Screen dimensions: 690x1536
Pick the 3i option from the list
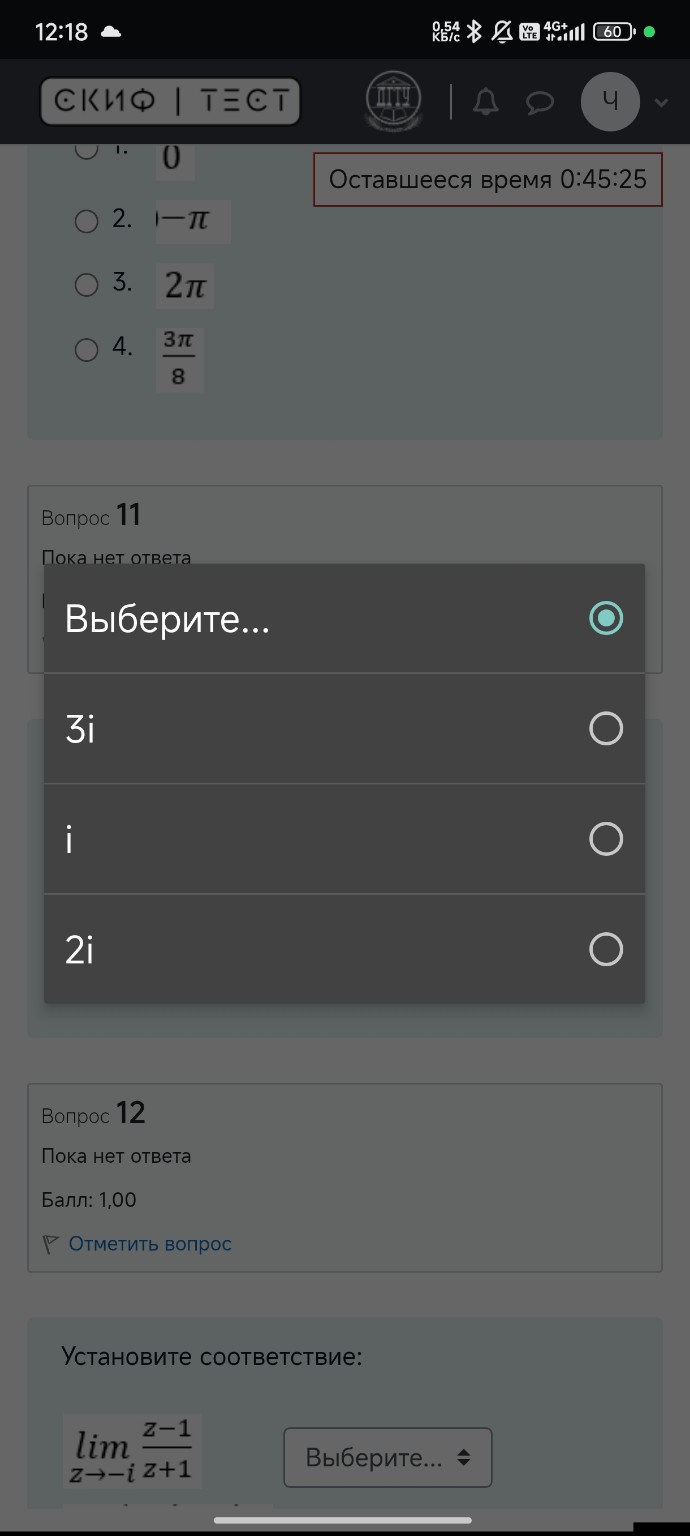point(344,729)
